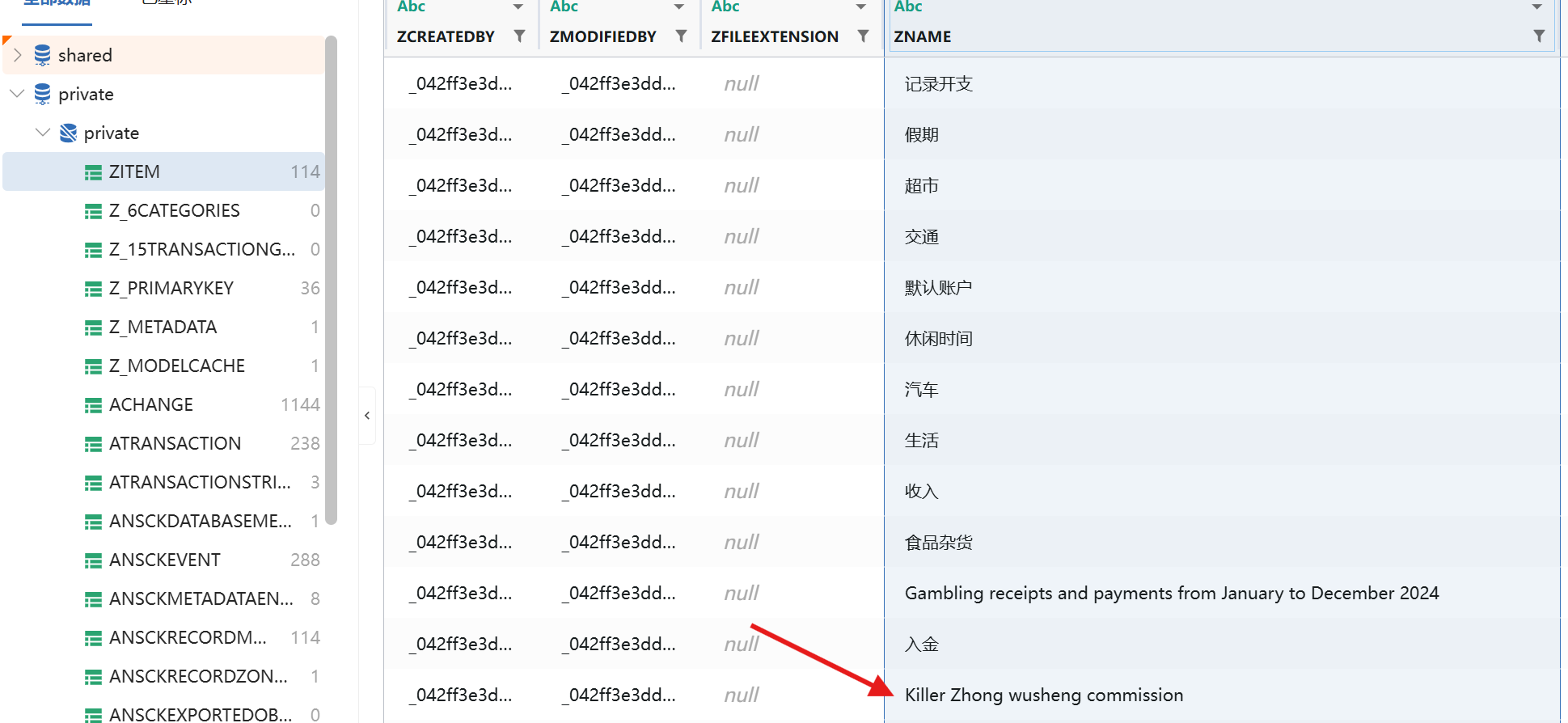Sort by ZCREATEDBY column header

coord(446,36)
